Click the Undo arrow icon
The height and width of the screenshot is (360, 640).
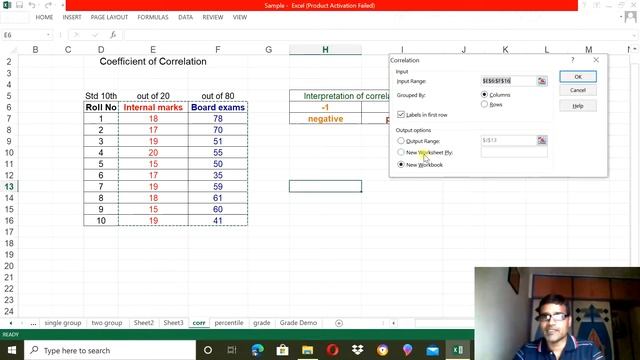[32, 5]
